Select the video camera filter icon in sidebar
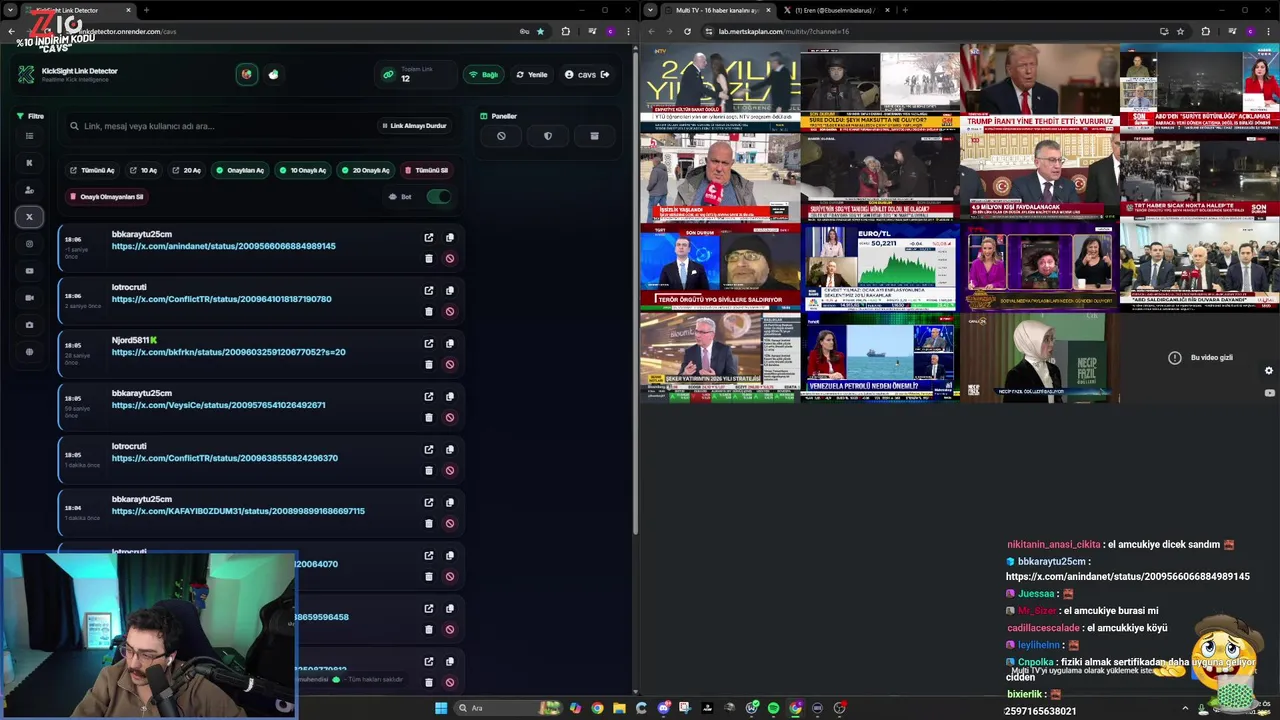Screen dimensions: 1280x720 pos(29,297)
